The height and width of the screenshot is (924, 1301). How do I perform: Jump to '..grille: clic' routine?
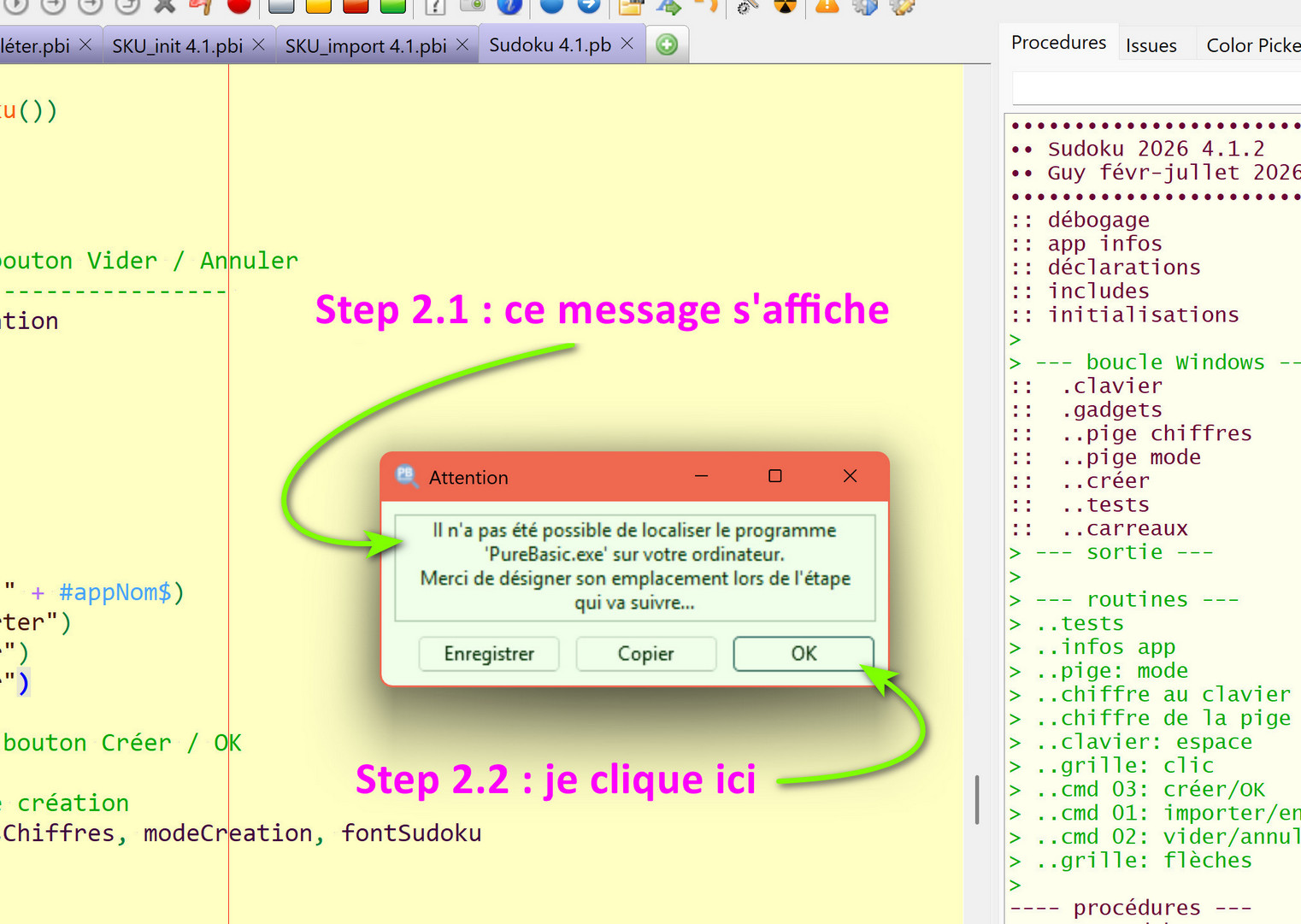(x=1124, y=766)
